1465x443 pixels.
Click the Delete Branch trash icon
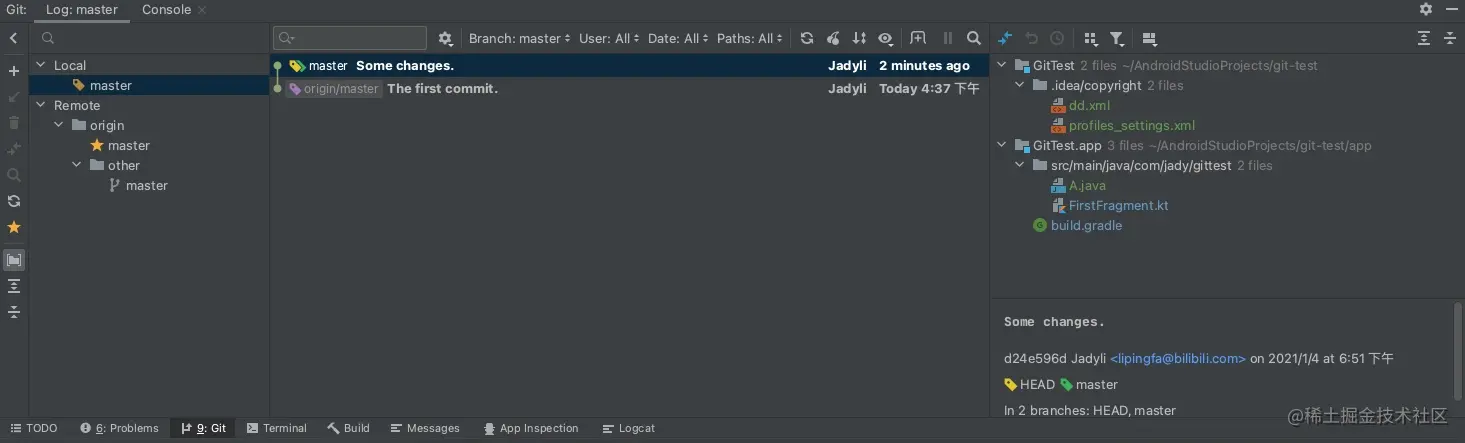coord(14,123)
